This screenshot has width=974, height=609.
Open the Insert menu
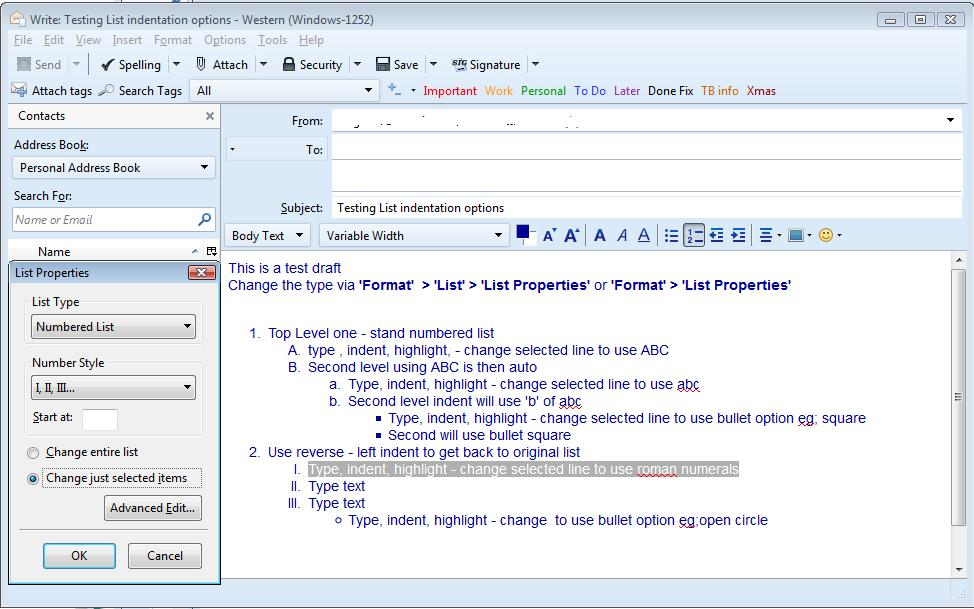pos(127,40)
